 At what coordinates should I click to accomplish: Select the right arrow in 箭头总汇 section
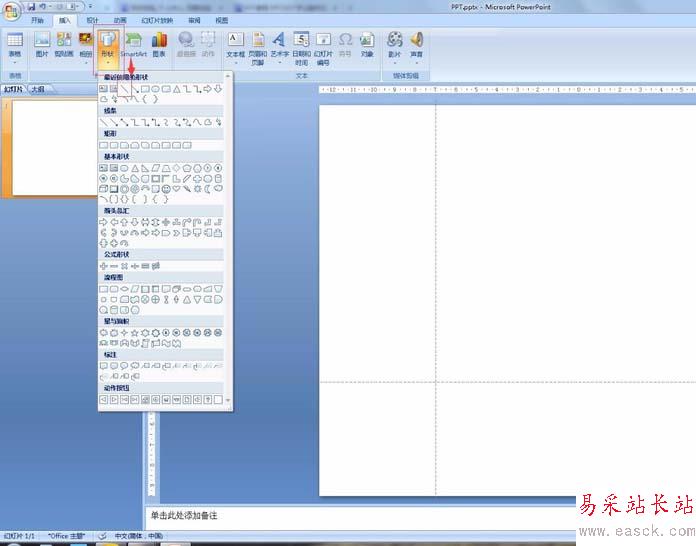(x=103, y=222)
